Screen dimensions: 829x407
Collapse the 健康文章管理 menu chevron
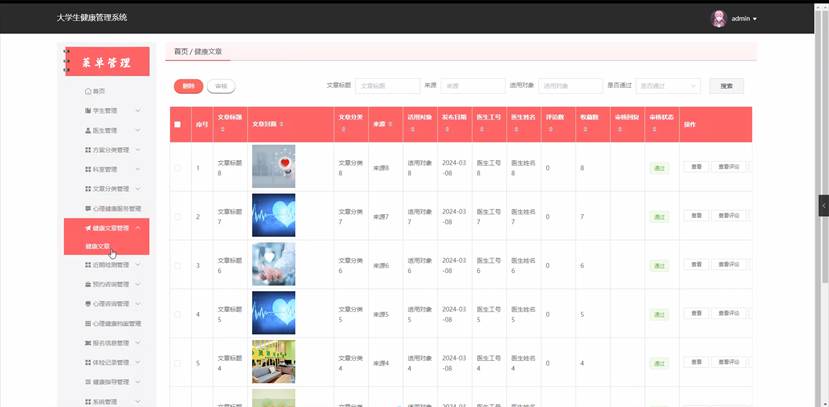point(137,228)
